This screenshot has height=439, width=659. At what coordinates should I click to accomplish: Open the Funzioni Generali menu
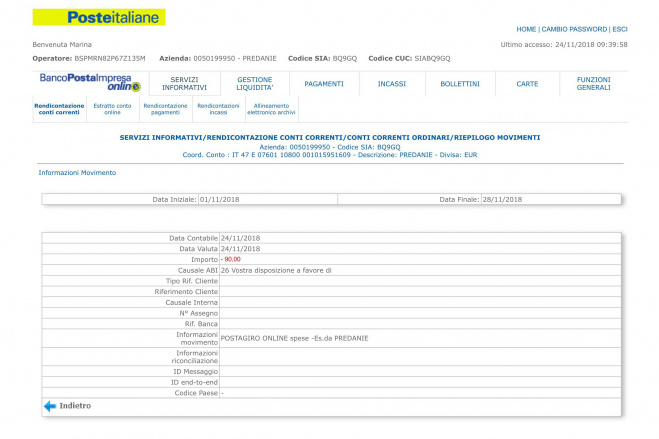pos(593,83)
